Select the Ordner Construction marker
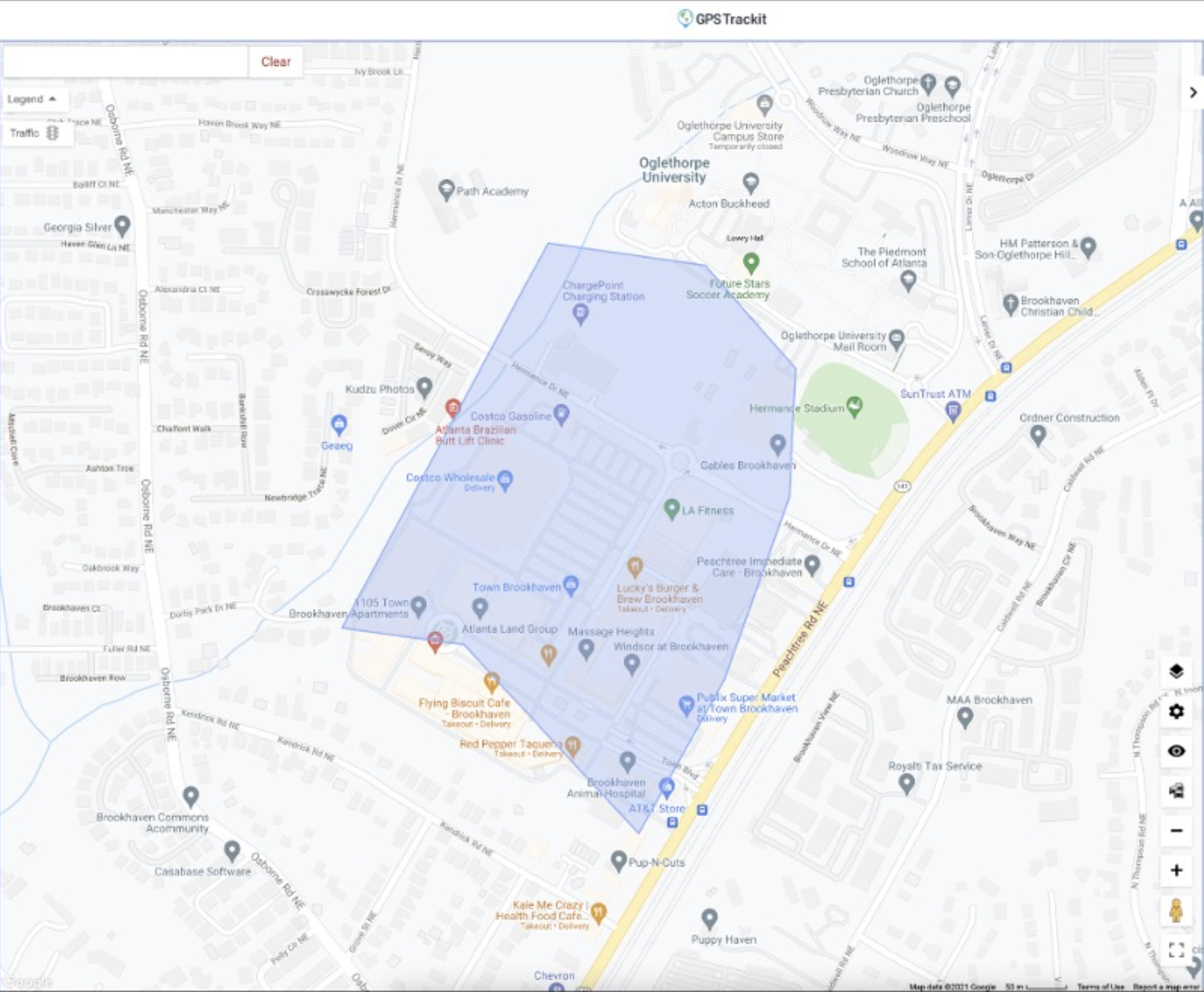The image size is (1204, 992). coord(1037,435)
